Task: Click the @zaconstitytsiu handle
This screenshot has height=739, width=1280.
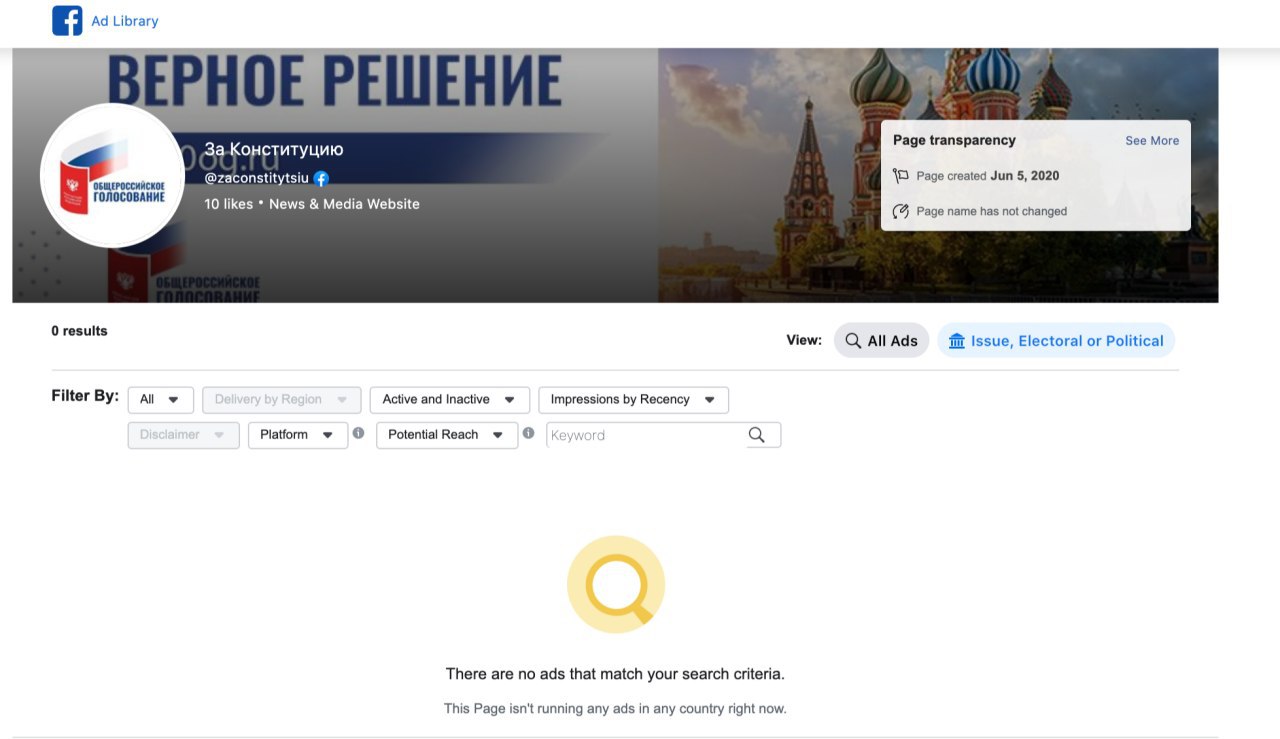Action: pos(257,178)
